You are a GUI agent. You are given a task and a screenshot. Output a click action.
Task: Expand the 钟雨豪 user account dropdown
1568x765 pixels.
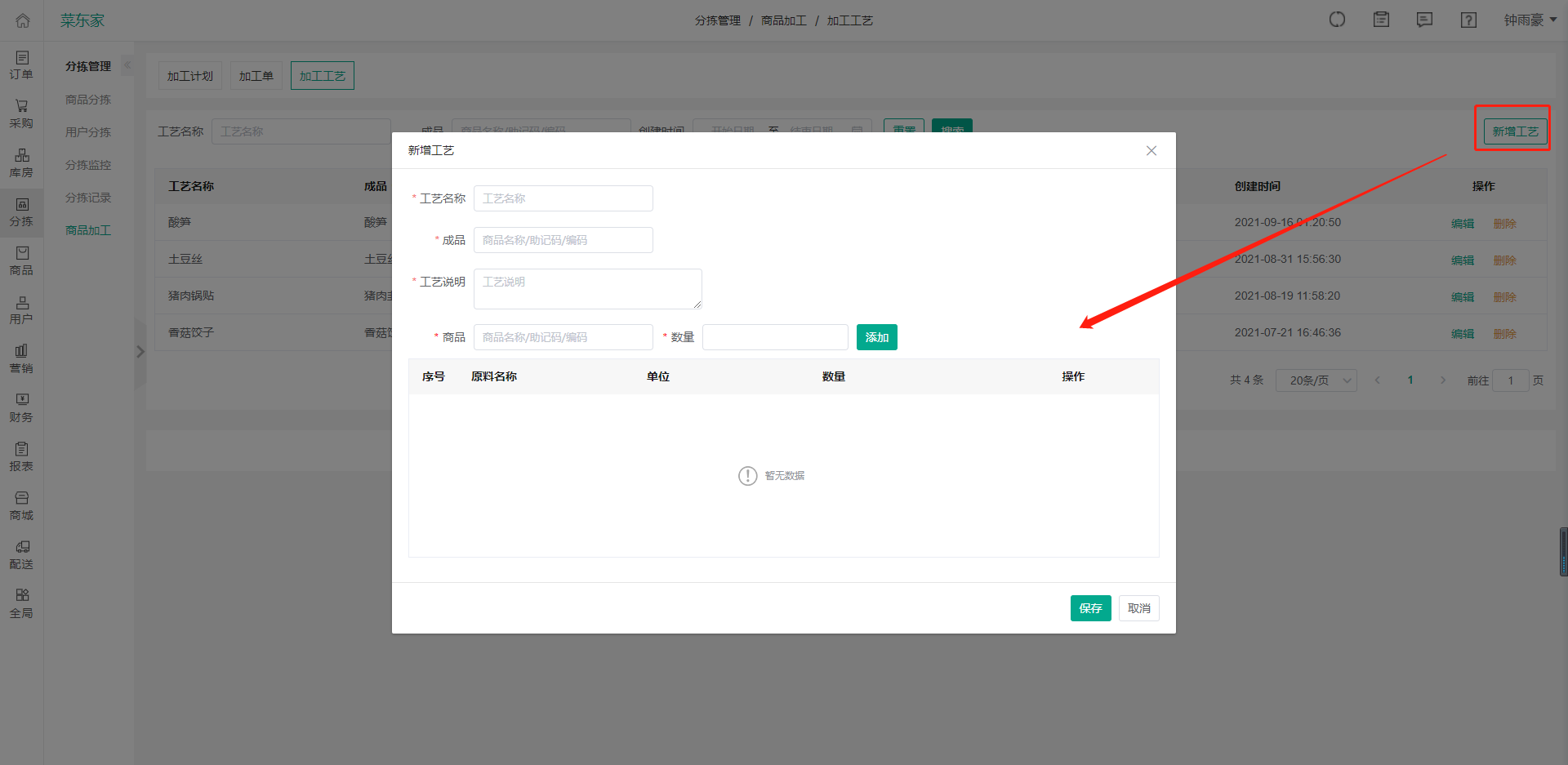pos(1530,20)
